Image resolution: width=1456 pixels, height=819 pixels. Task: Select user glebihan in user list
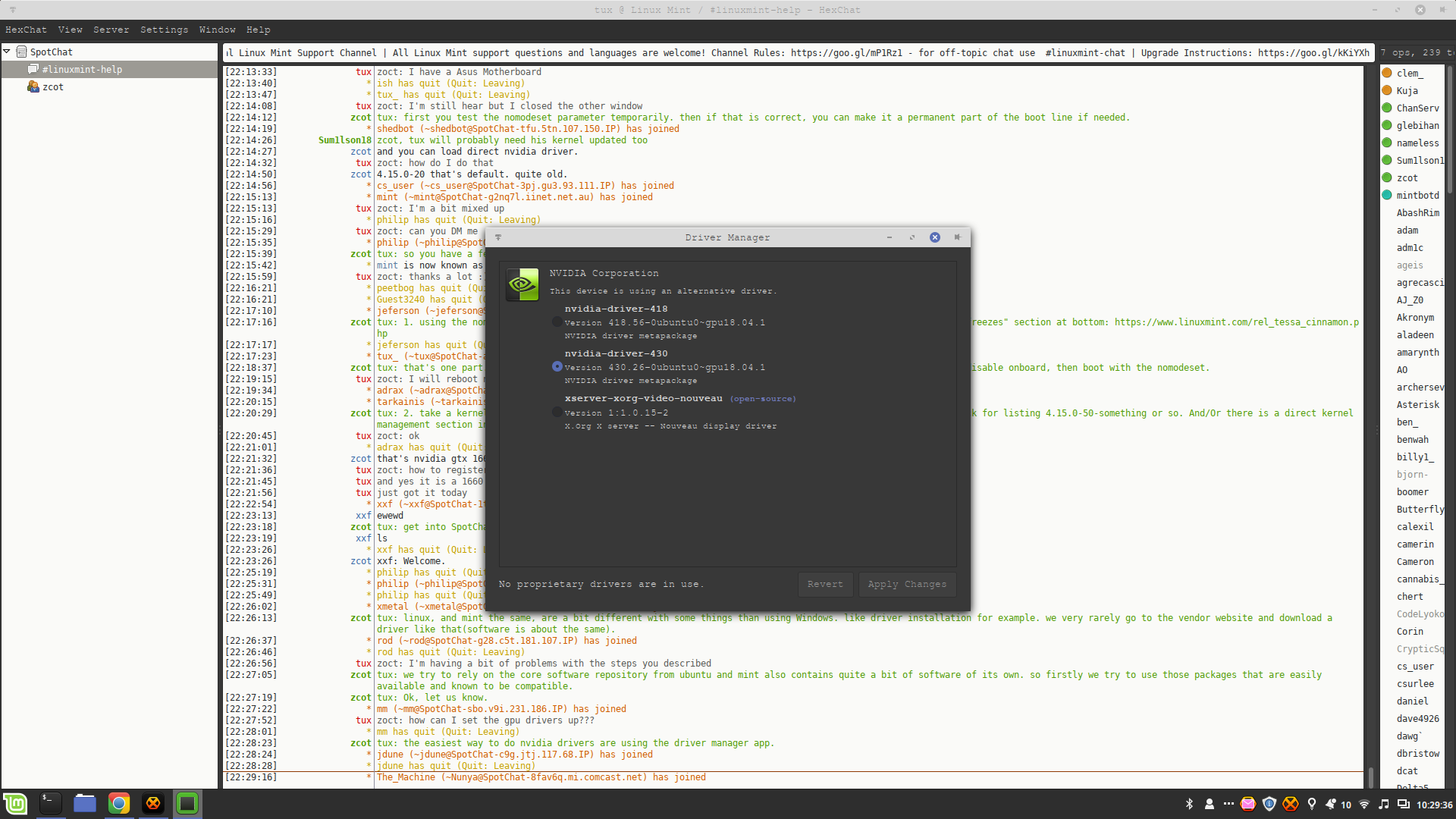(x=1417, y=125)
